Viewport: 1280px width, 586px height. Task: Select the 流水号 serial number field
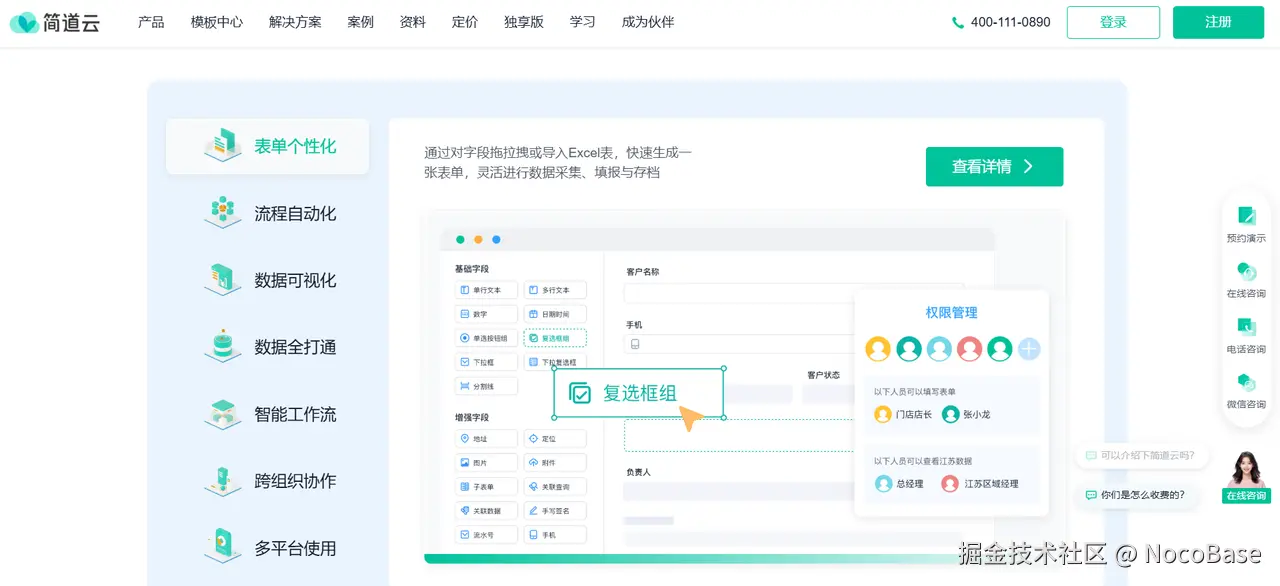pos(486,534)
